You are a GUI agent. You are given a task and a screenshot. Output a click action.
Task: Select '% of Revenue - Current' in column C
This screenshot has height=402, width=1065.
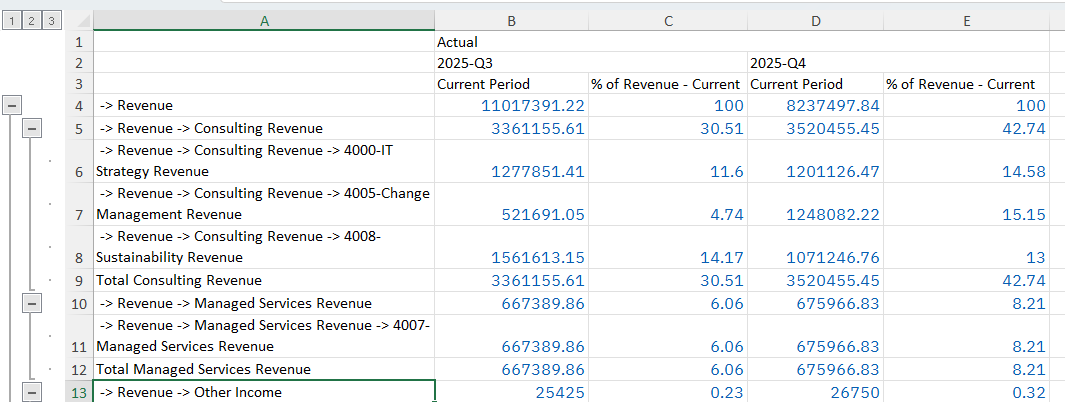[x=668, y=84]
